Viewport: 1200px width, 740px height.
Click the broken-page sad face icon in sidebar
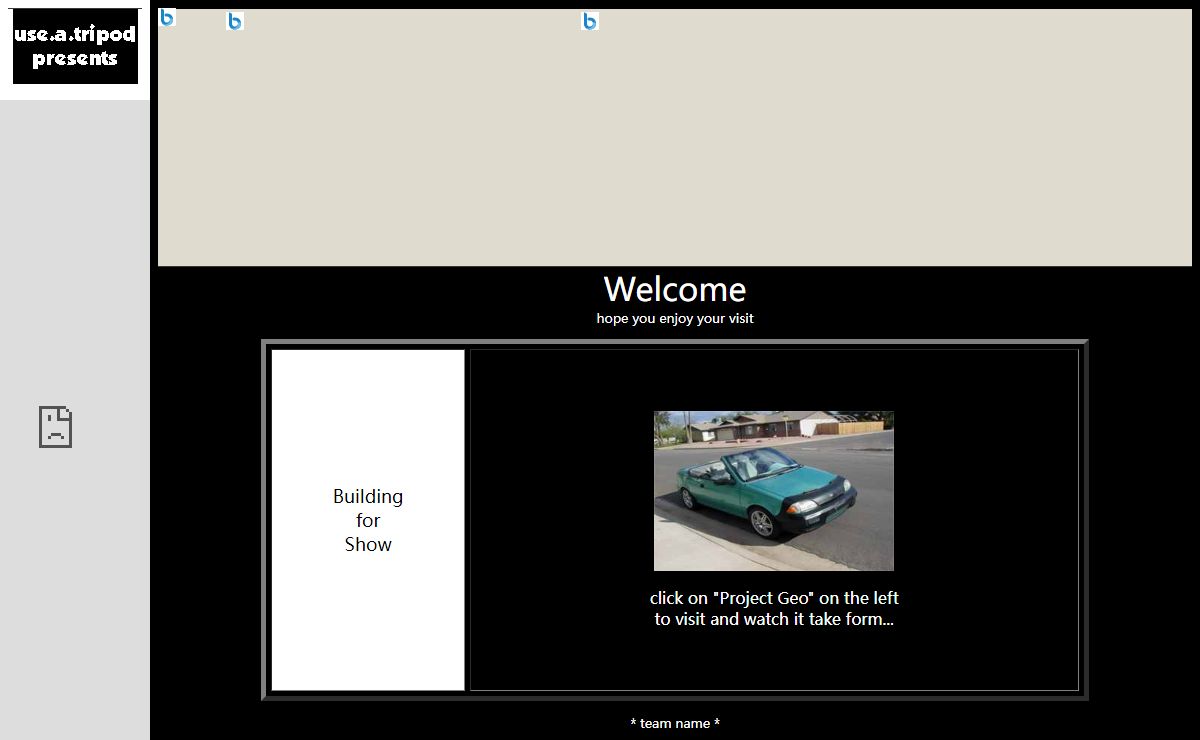56,427
